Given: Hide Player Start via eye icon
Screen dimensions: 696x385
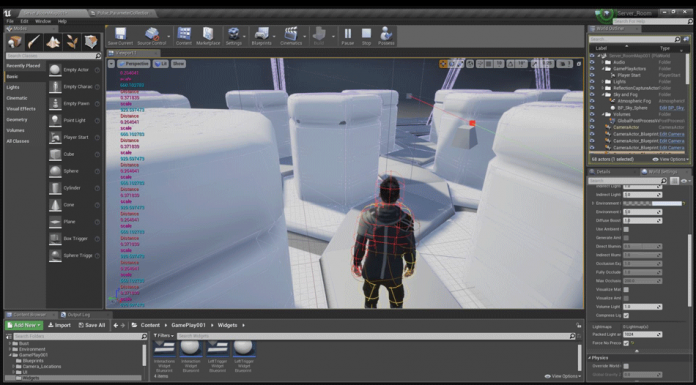Looking at the screenshot, I should (592, 75).
